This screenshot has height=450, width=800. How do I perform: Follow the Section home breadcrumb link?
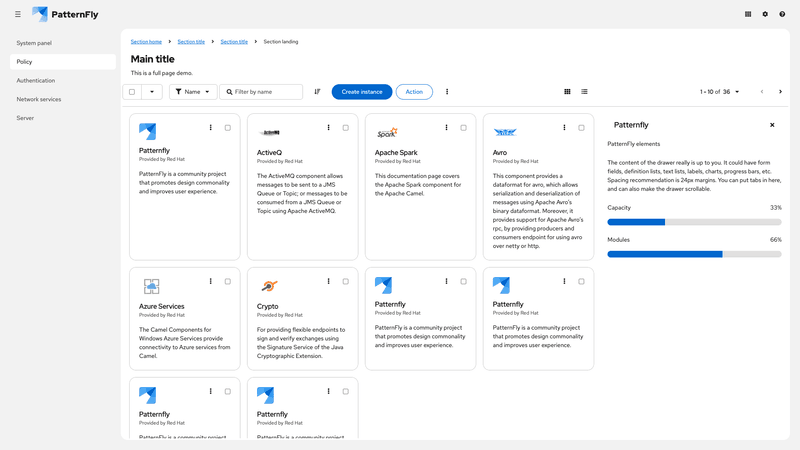point(146,42)
